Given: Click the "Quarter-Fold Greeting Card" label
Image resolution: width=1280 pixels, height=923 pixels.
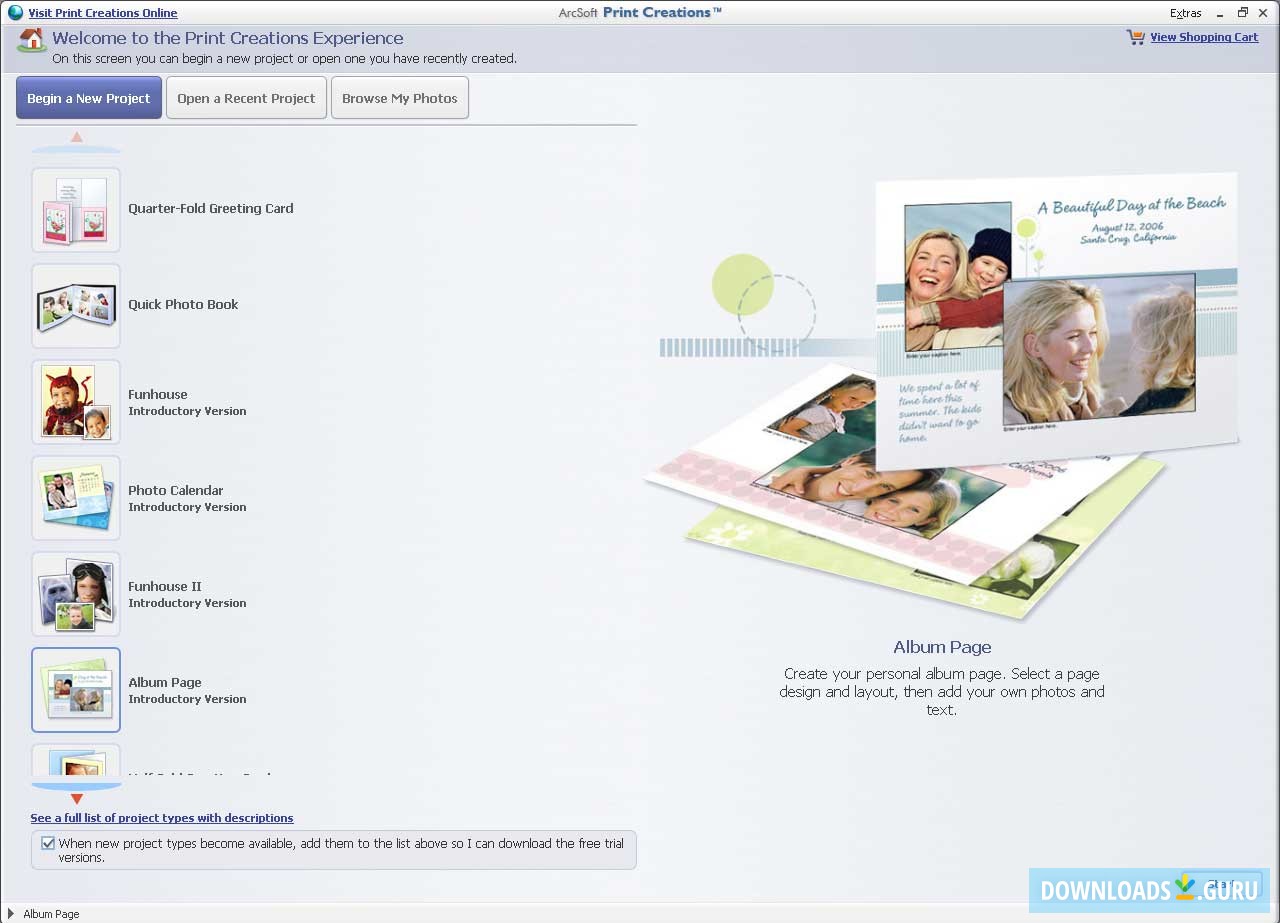Looking at the screenshot, I should [211, 209].
